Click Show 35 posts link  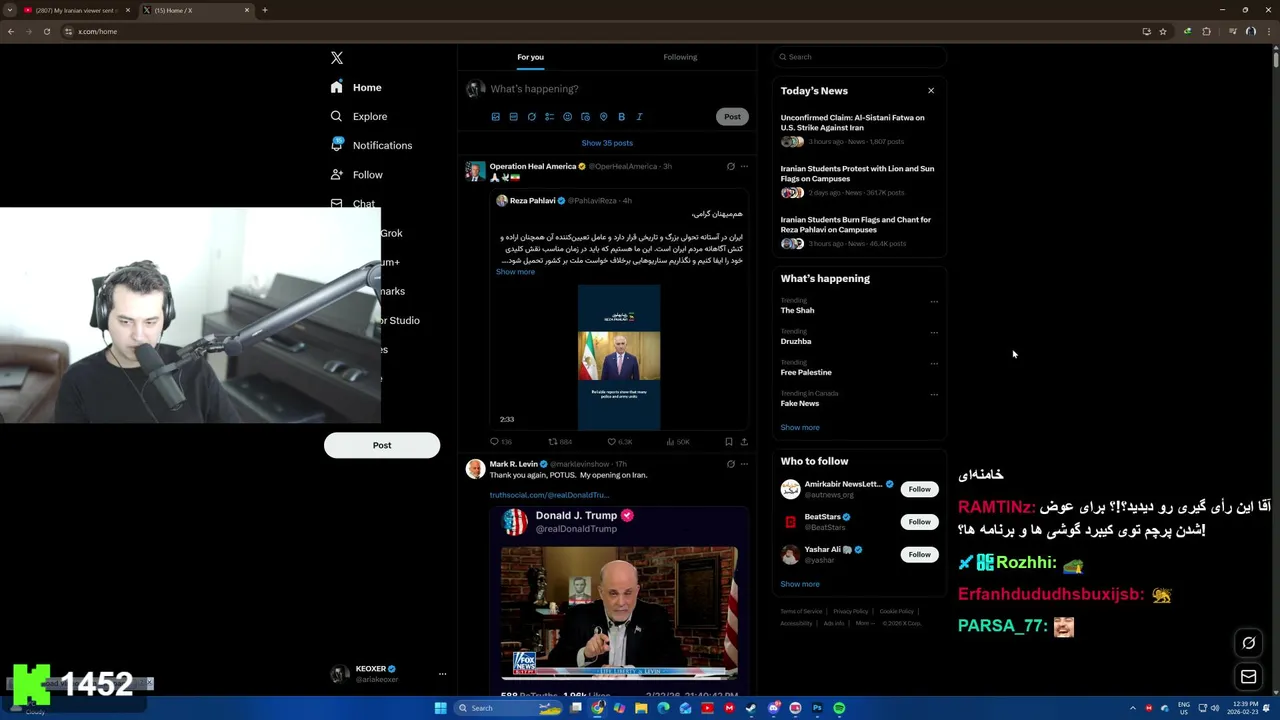(x=607, y=143)
